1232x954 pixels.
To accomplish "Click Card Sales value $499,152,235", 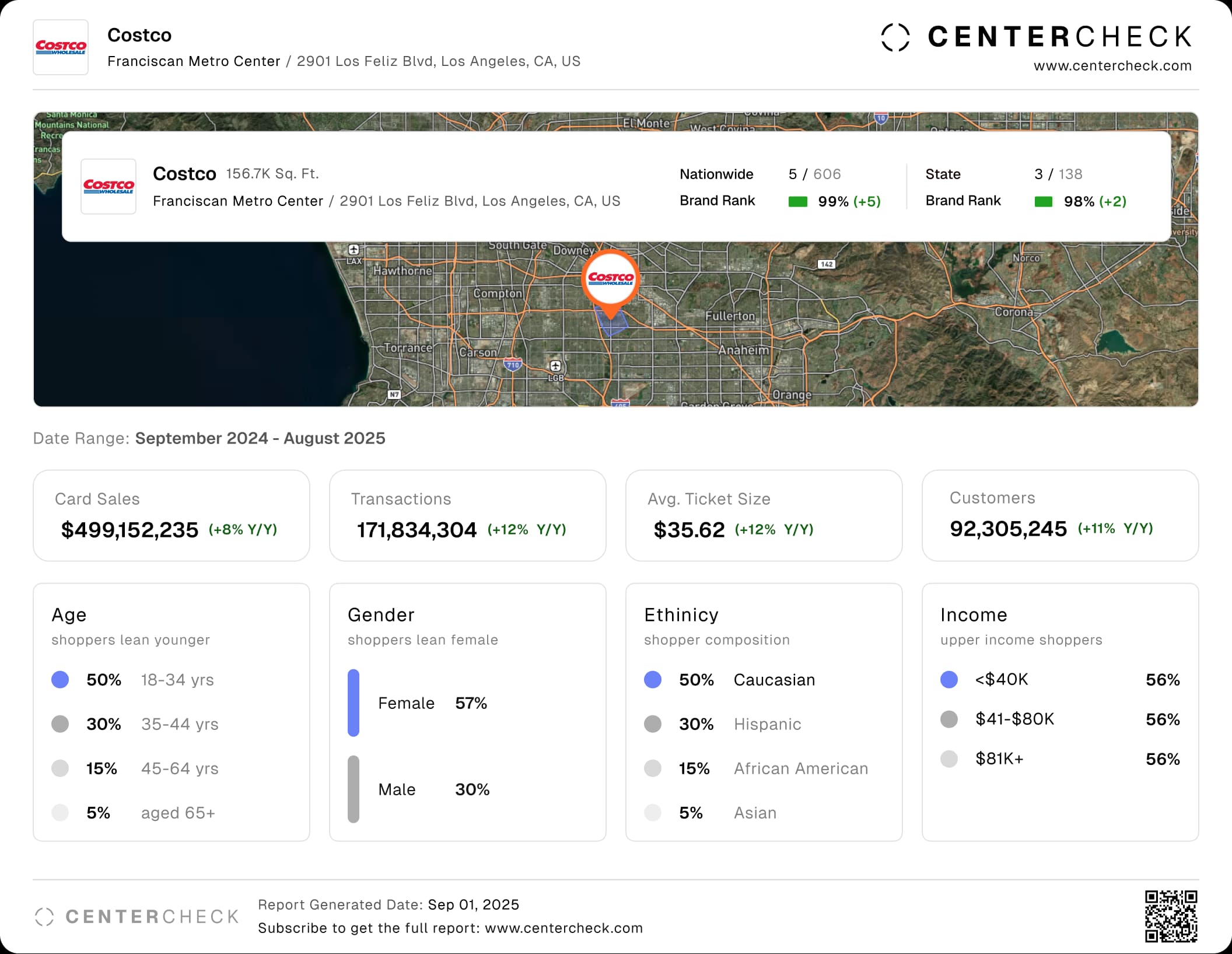I will [x=129, y=530].
